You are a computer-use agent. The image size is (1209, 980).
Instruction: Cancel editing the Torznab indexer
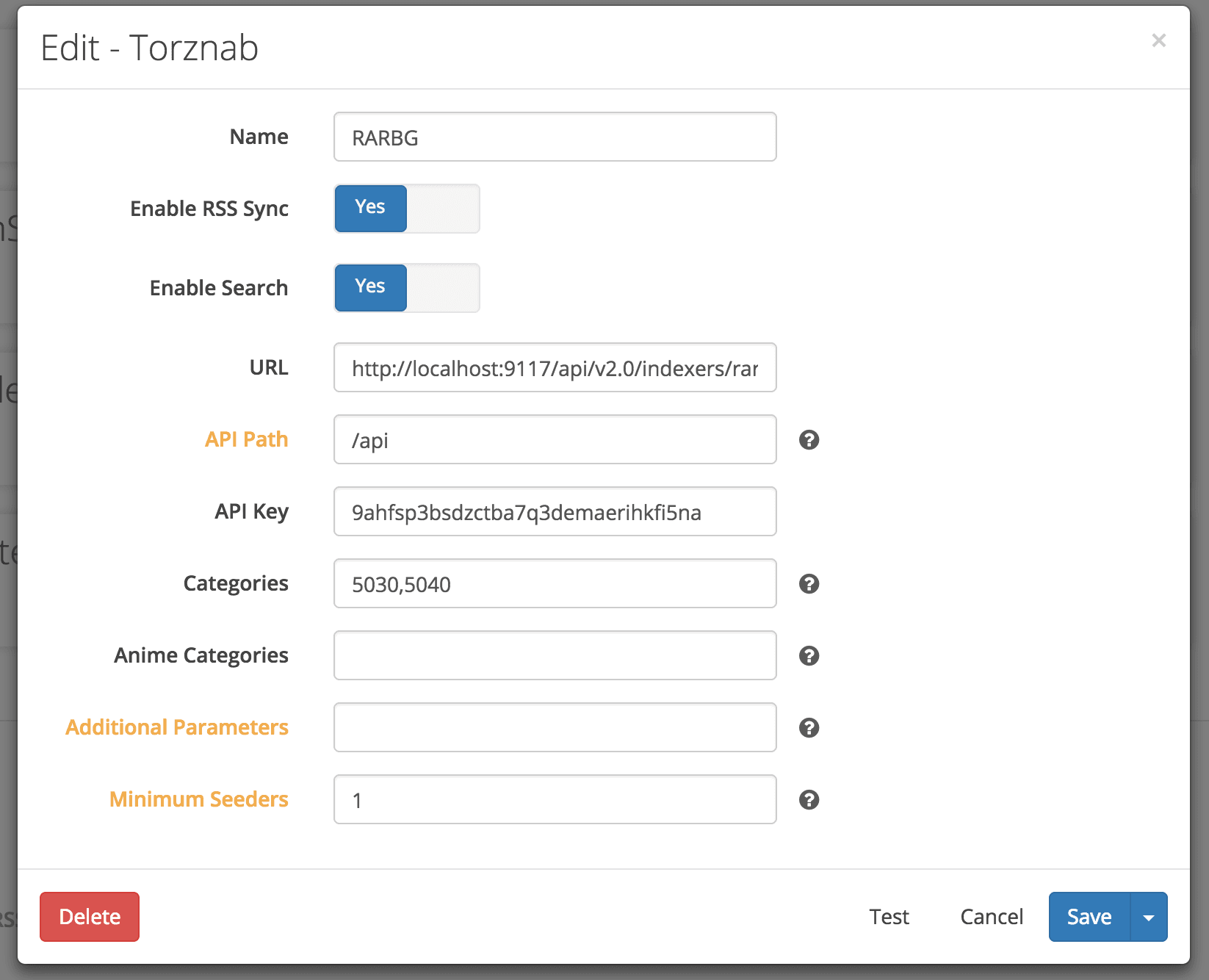pos(992,917)
